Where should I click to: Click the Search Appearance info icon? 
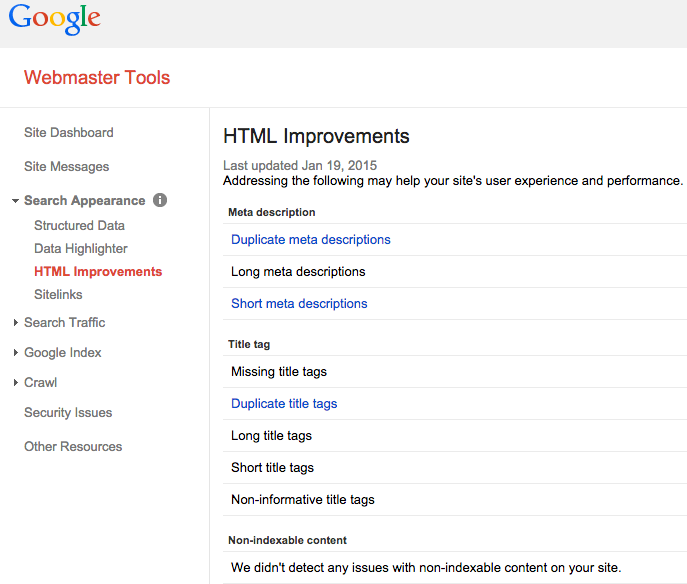[160, 200]
